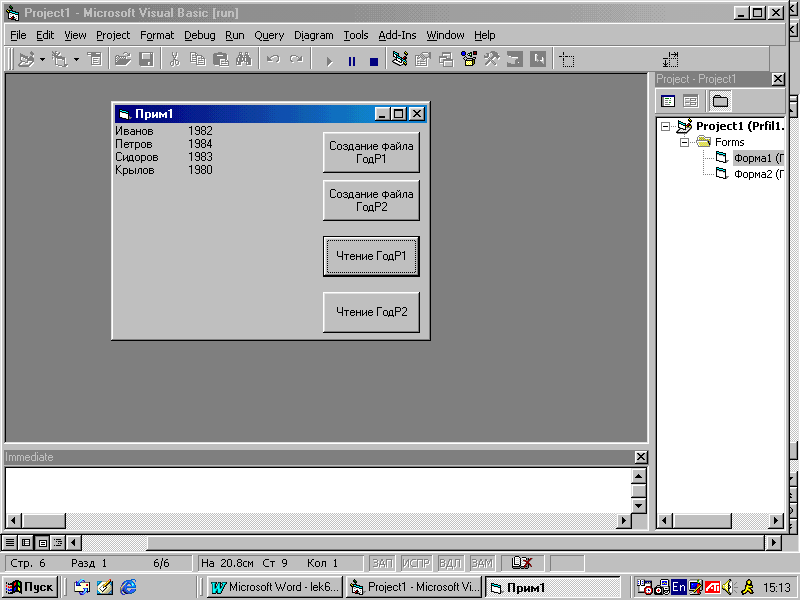Viewport: 800px width, 600px height.
Task: Click the spelling status book icon
Action: click(x=522, y=563)
